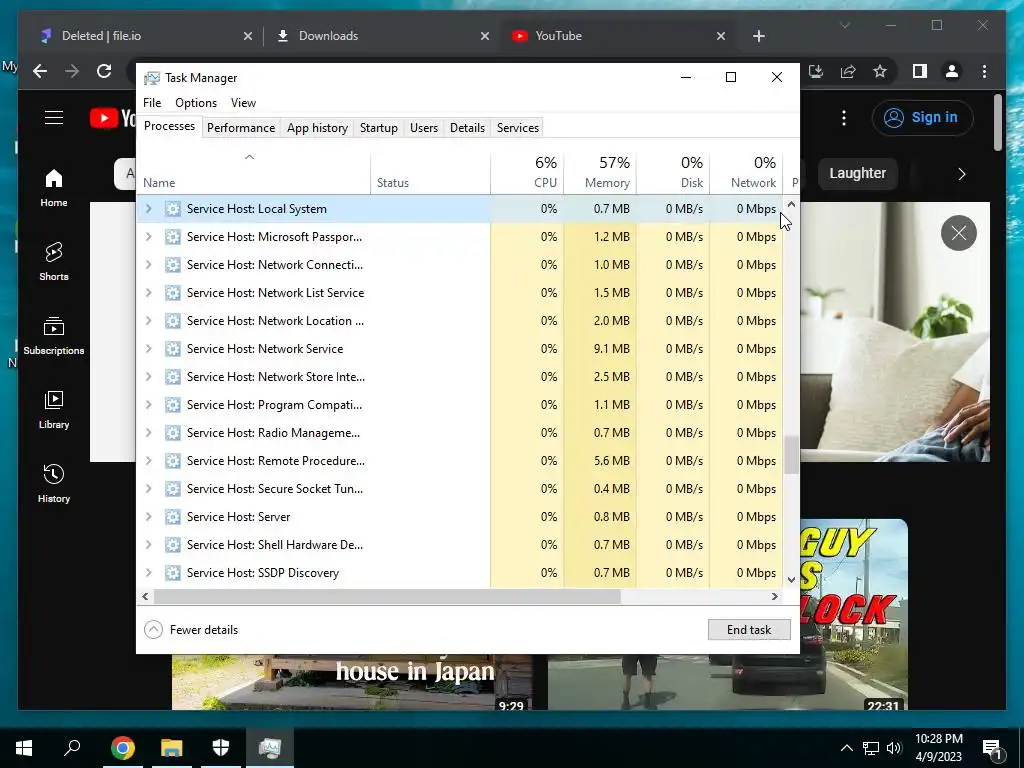1024x768 pixels.
Task: Open YouTube settings three-dot menu
Action: [x=844, y=118]
